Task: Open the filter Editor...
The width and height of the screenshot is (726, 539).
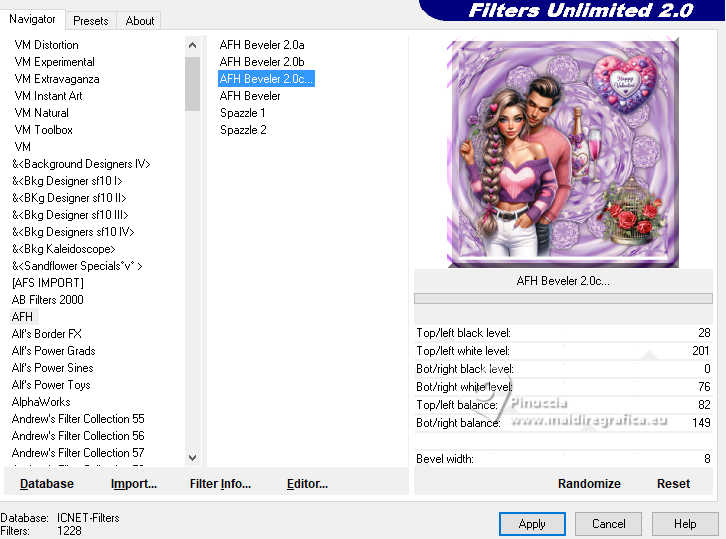Action: (x=307, y=484)
